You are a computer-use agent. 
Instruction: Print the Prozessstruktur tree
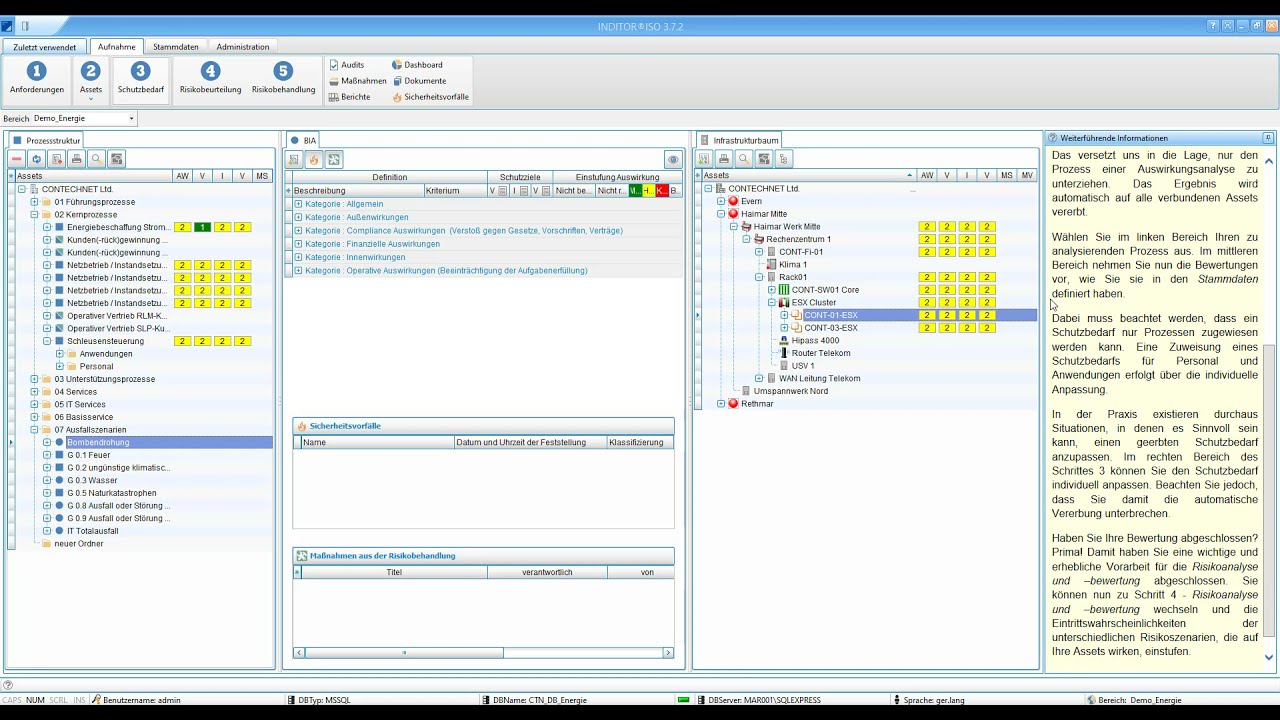tap(77, 159)
